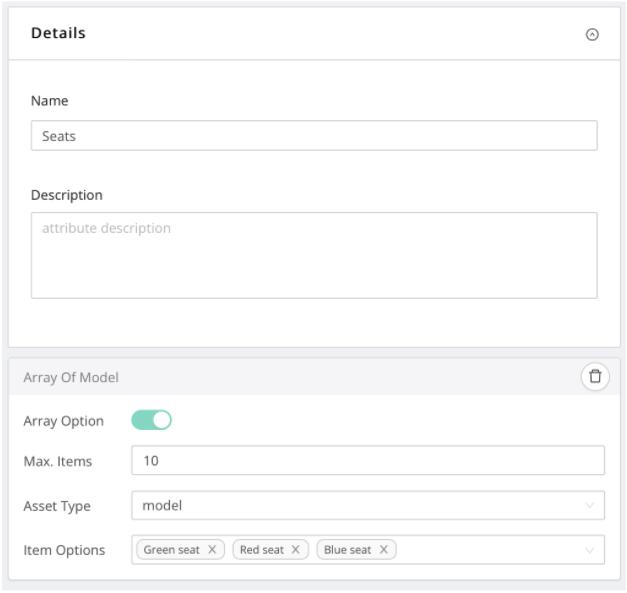
Task: Click the Details panel title
Action: [x=58, y=33]
